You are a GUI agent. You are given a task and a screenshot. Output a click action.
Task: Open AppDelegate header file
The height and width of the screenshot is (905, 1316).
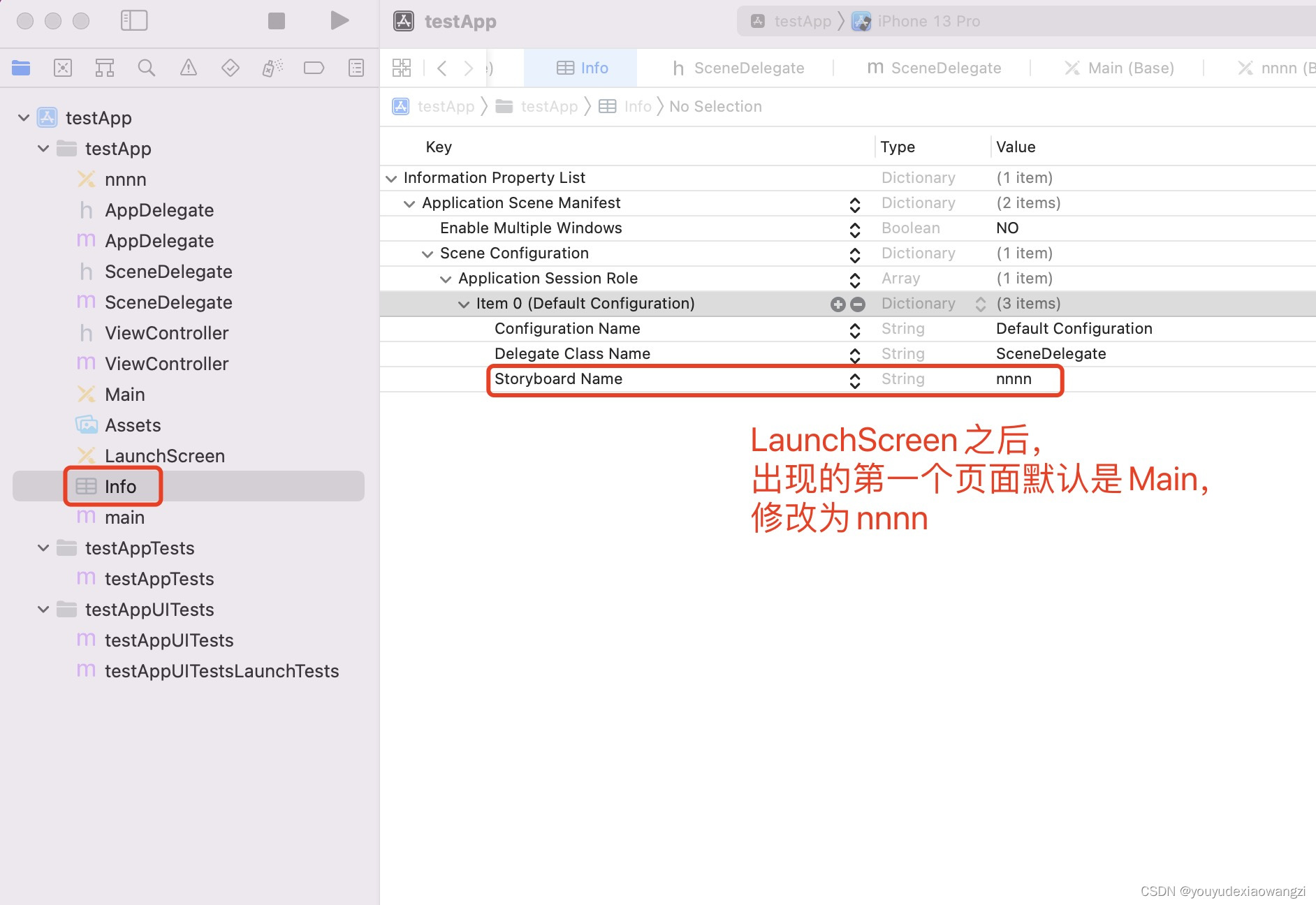(159, 210)
